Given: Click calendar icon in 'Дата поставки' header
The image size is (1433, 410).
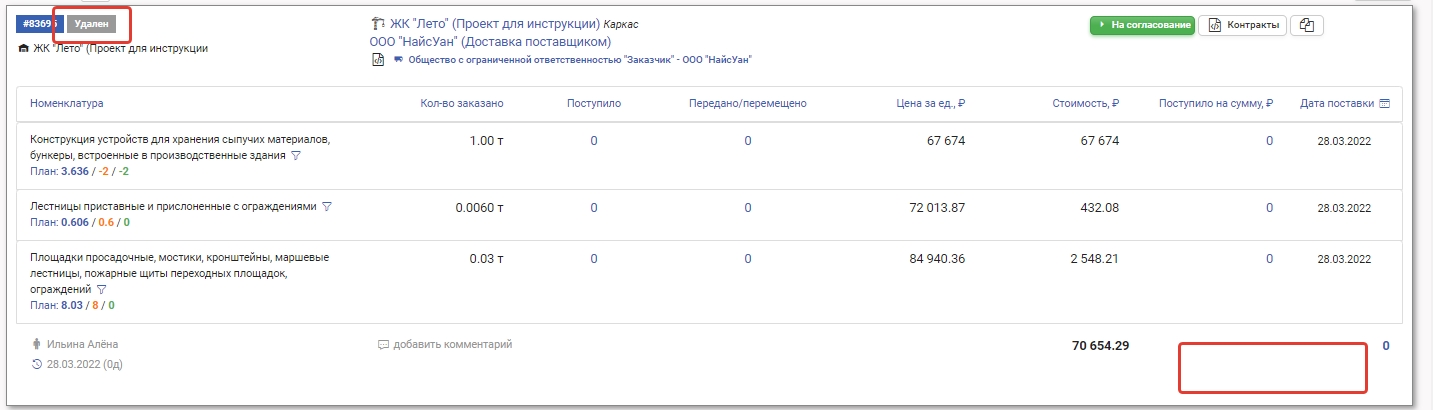Looking at the screenshot, I should (1384, 103).
